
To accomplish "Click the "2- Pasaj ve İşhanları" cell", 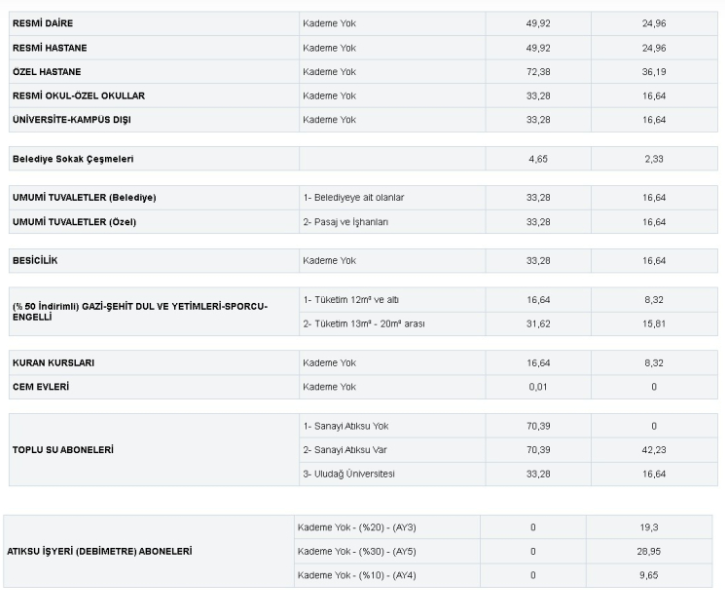I will pos(345,222).
